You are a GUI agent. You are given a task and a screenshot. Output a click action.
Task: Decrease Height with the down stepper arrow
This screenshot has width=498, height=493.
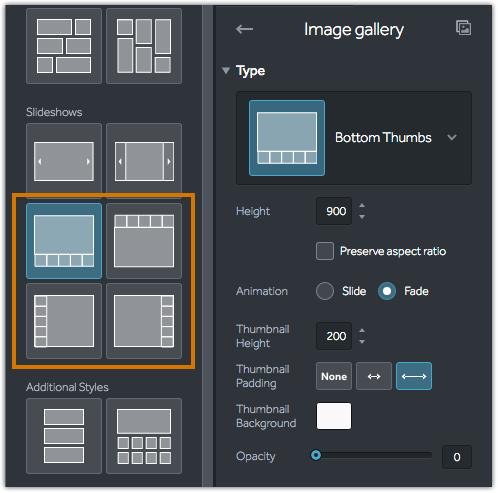362,217
